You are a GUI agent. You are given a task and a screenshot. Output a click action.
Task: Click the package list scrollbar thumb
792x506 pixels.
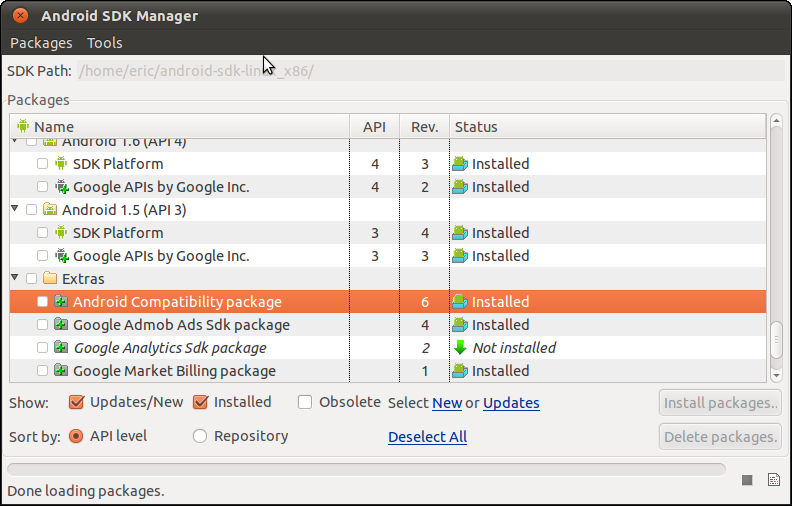click(x=776, y=340)
